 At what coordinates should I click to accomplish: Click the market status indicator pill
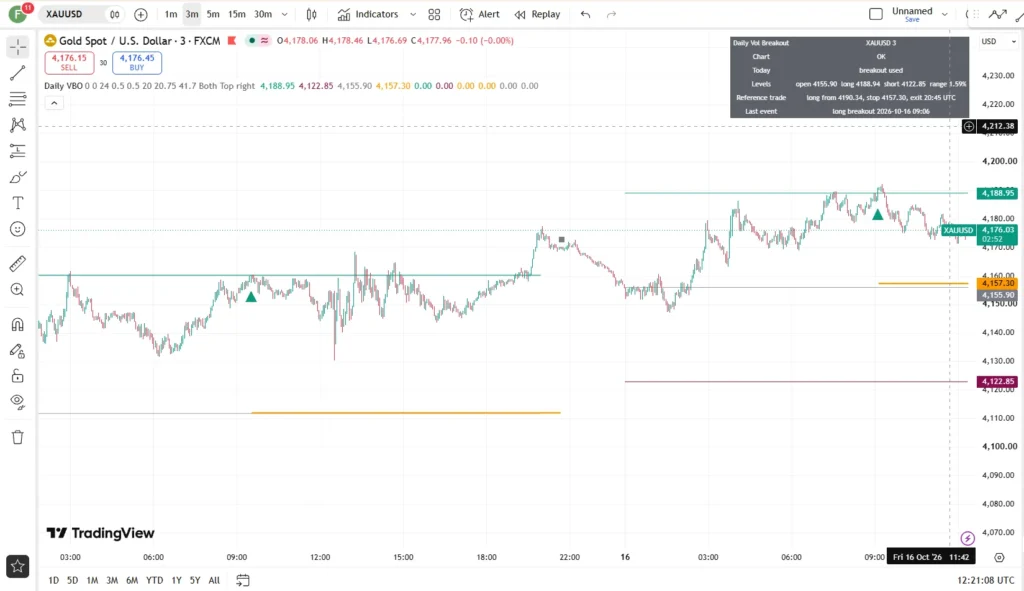pos(258,40)
